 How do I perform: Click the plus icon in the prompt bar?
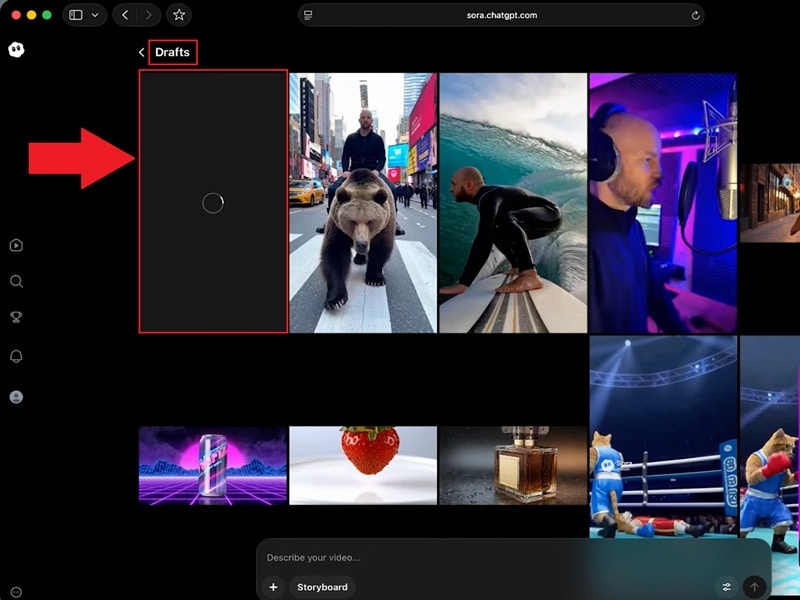click(x=273, y=587)
